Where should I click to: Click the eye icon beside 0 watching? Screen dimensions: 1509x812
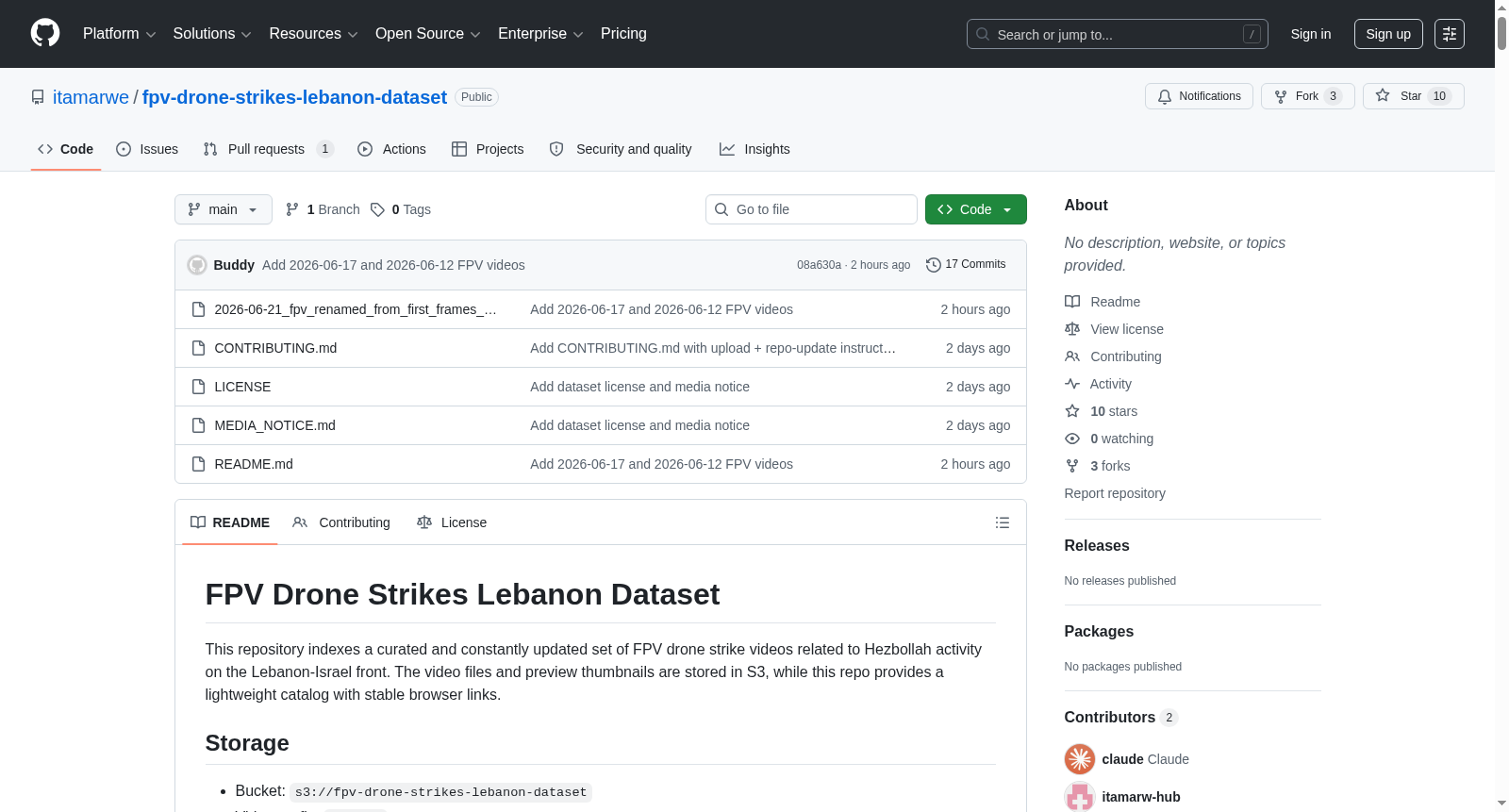click(x=1072, y=439)
